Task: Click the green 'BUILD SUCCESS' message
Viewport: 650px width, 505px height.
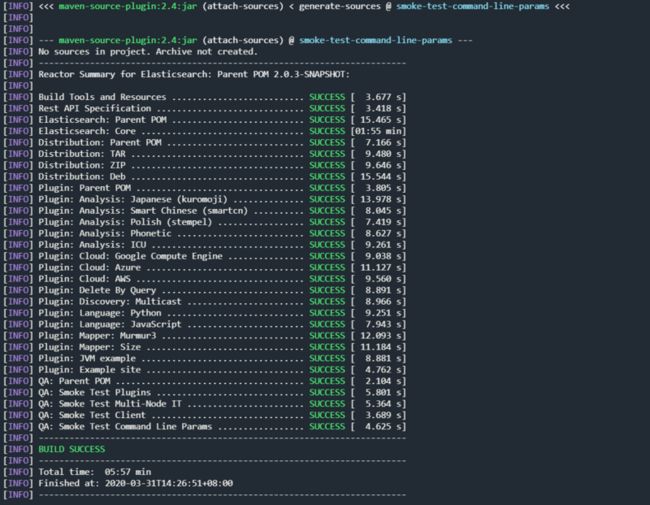Action: tap(72, 449)
